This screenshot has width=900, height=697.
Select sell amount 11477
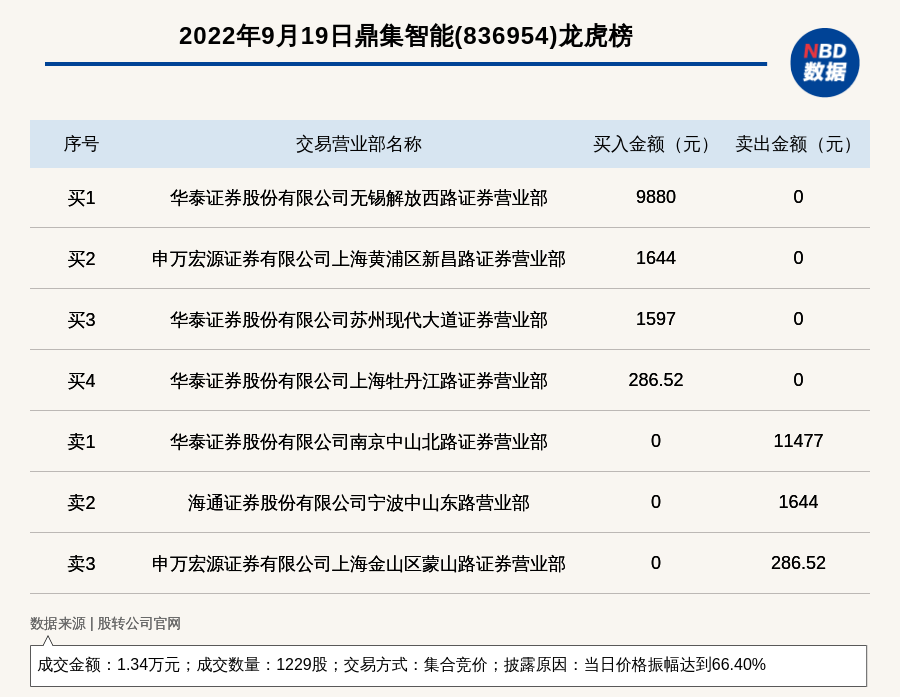click(798, 440)
